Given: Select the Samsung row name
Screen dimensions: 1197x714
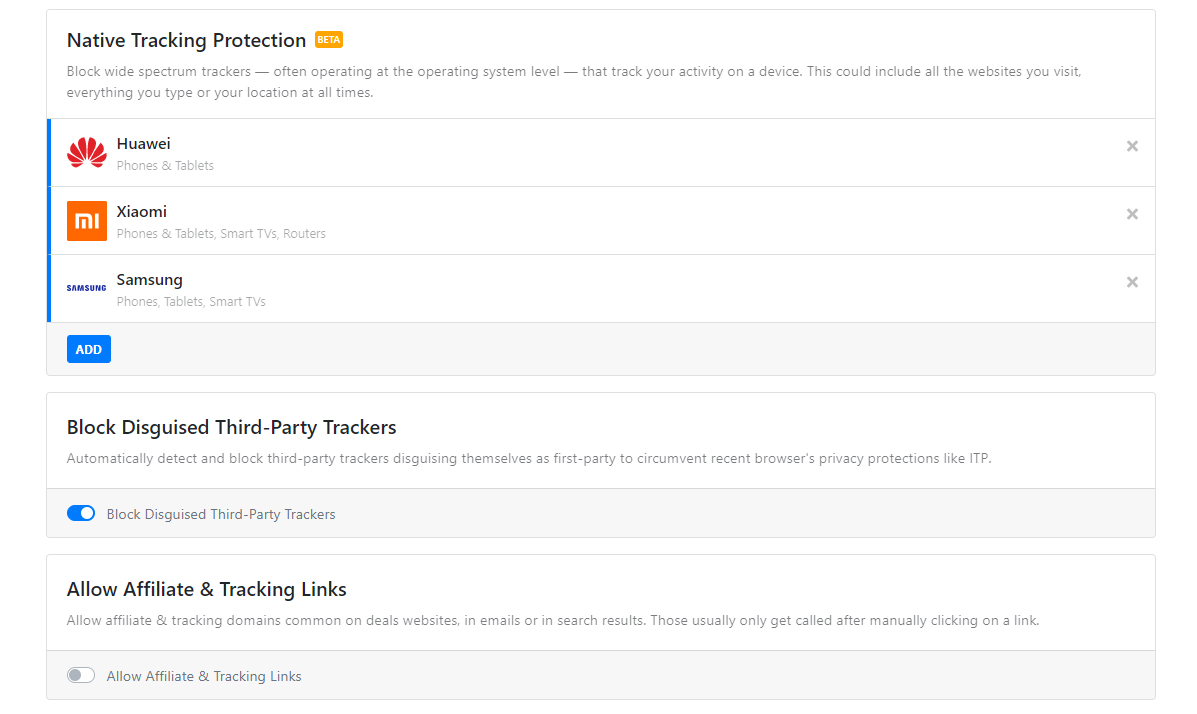Looking at the screenshot, I should click(x=149, y=280).
